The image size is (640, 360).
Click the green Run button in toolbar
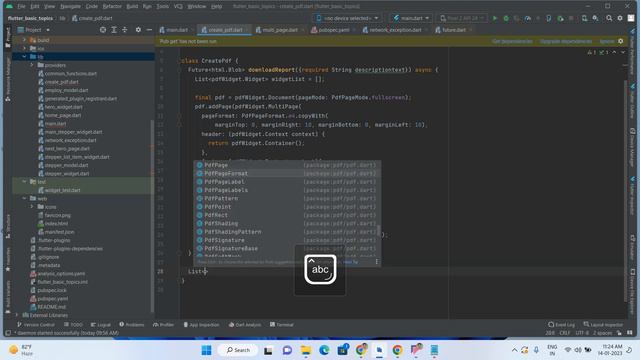(495, 18)
